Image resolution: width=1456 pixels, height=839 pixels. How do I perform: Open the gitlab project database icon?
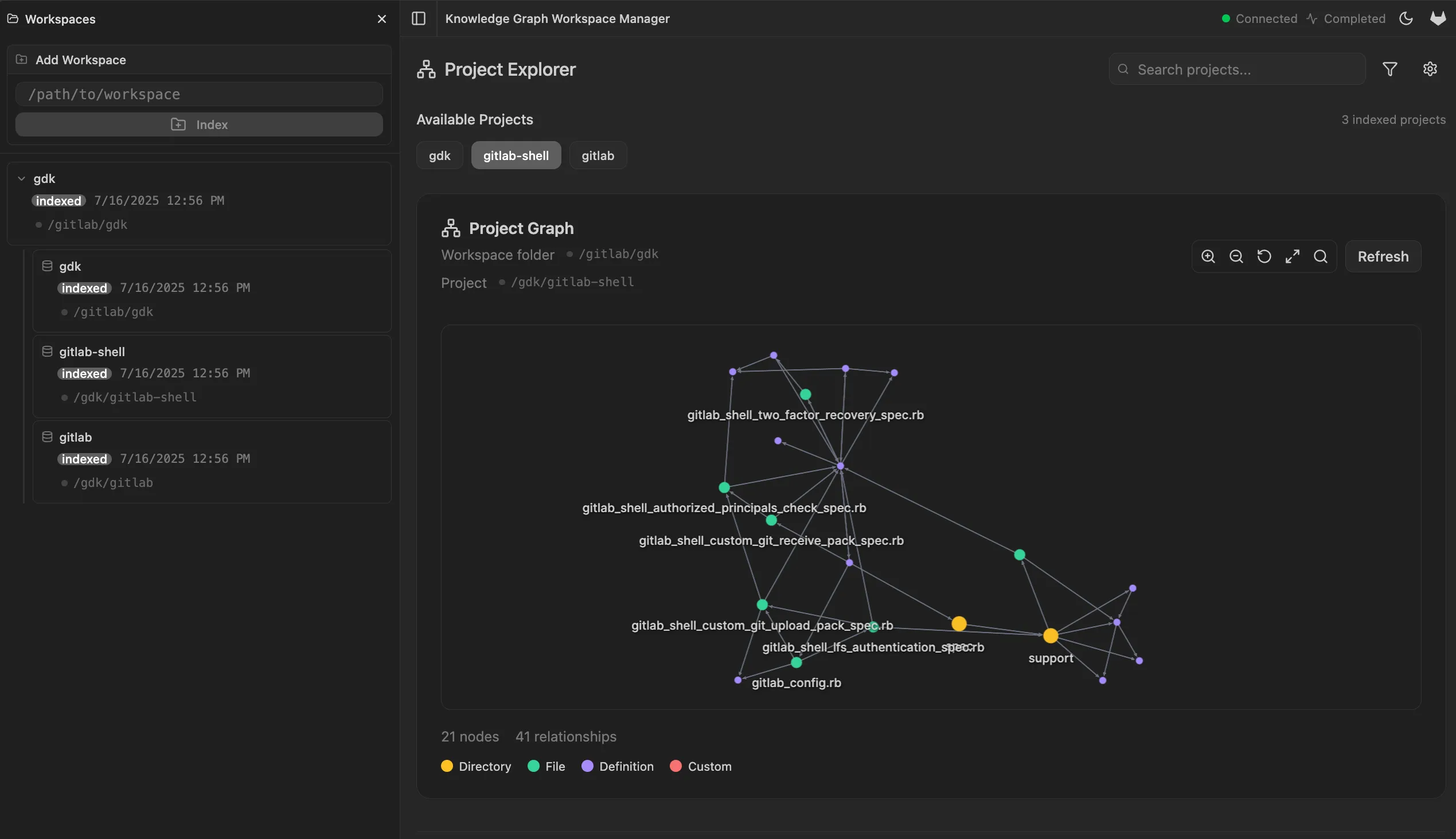pos(47,437)
